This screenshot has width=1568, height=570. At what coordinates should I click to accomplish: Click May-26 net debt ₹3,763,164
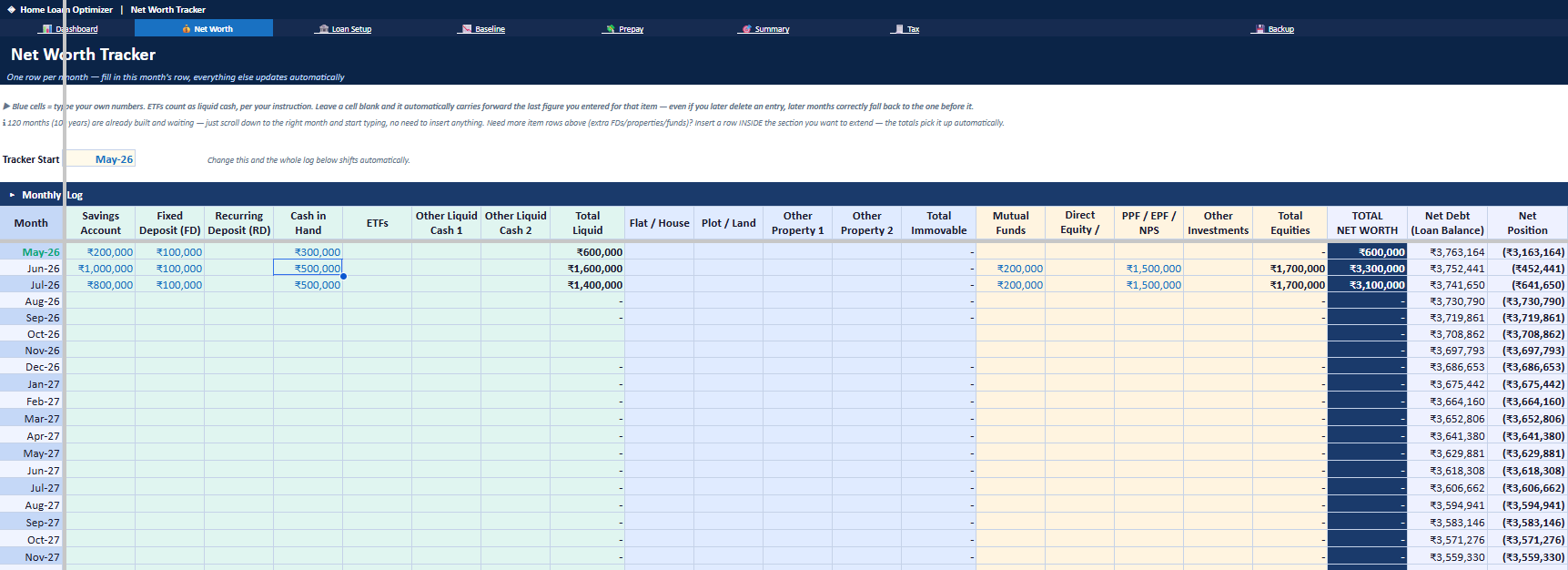tap(1447, 252)
